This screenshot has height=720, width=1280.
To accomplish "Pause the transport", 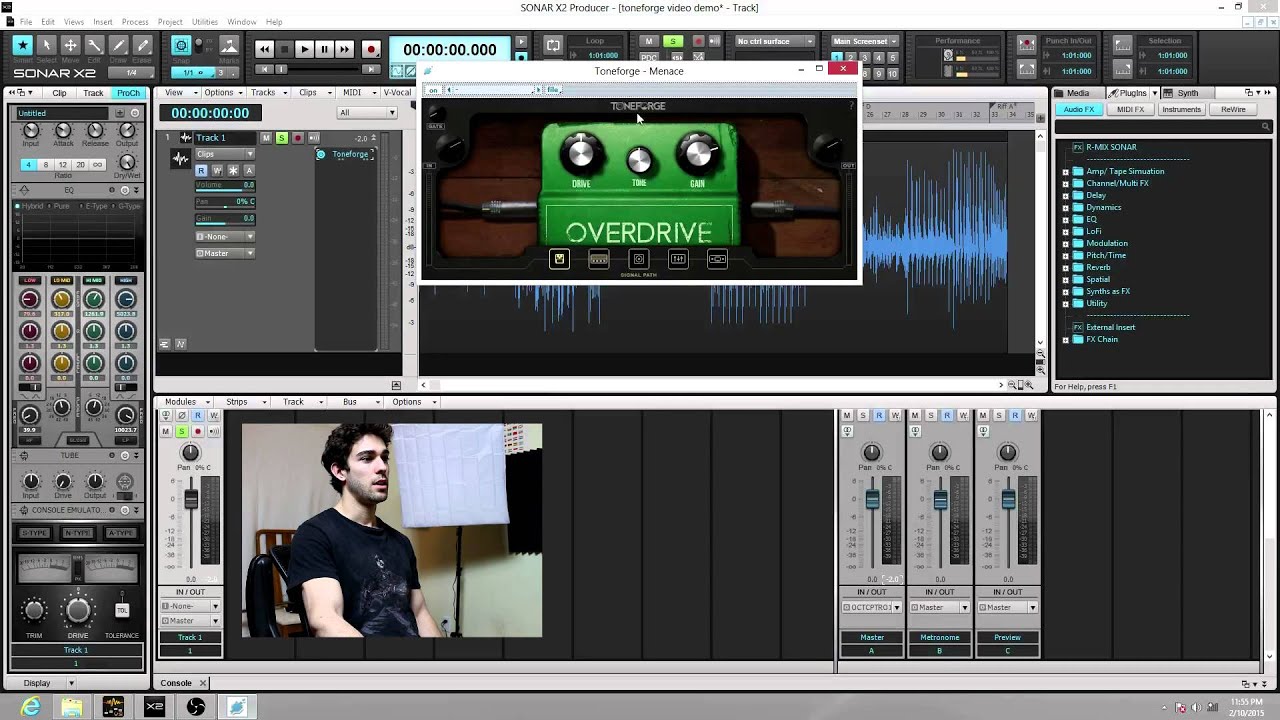I will (324, 49).
